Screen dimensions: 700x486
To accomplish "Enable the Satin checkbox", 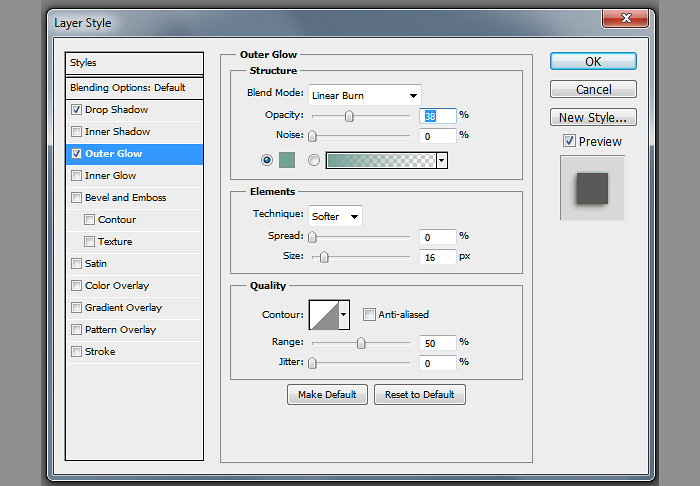I will click(x=76, y=263).
